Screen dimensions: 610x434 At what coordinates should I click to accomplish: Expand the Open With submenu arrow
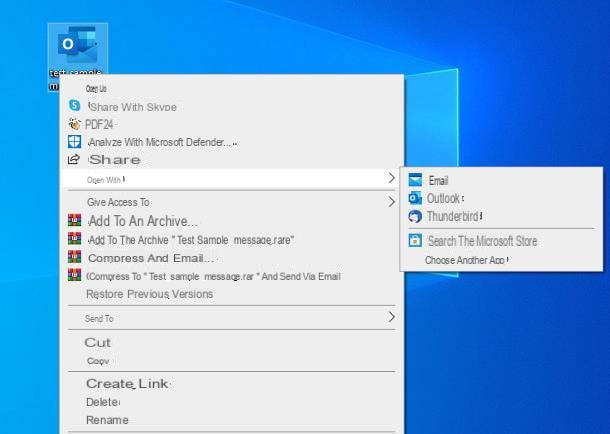click(392, 178)
